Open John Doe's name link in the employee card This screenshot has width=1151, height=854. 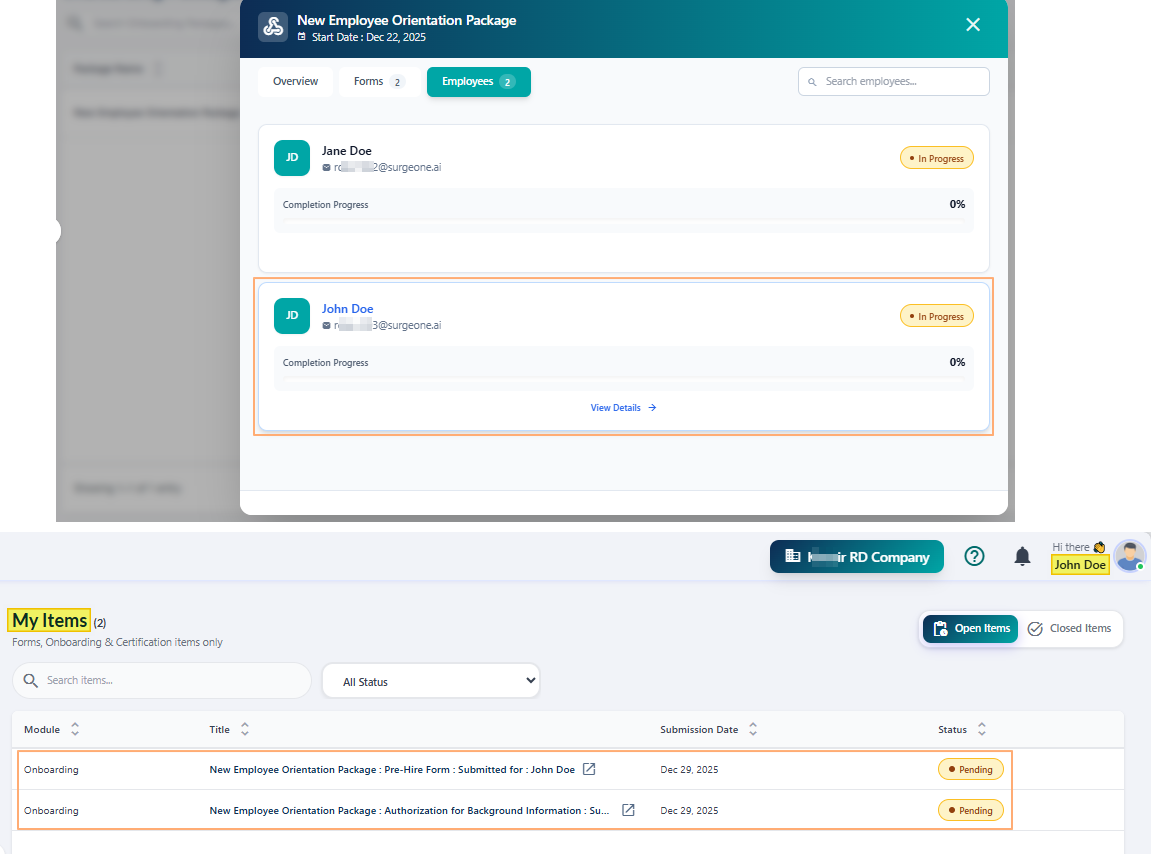(347, 308)
